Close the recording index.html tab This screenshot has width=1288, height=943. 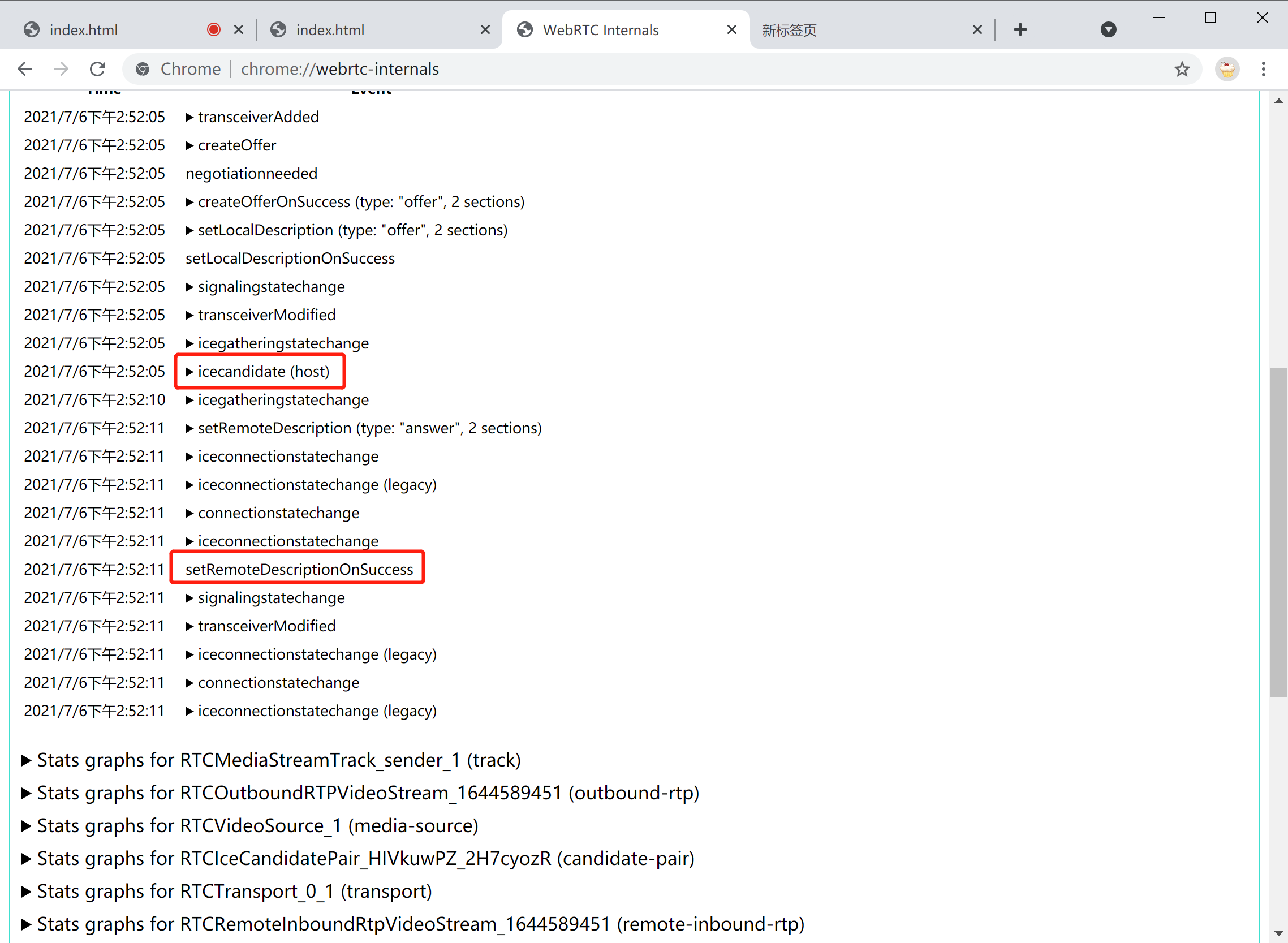pyautogui.click(x=239, y=29)
